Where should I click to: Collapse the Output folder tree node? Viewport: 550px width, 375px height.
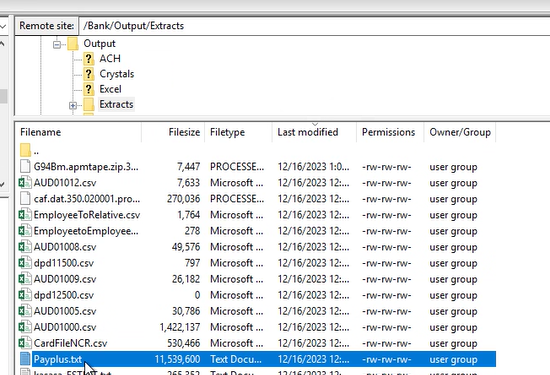point(57,45)
